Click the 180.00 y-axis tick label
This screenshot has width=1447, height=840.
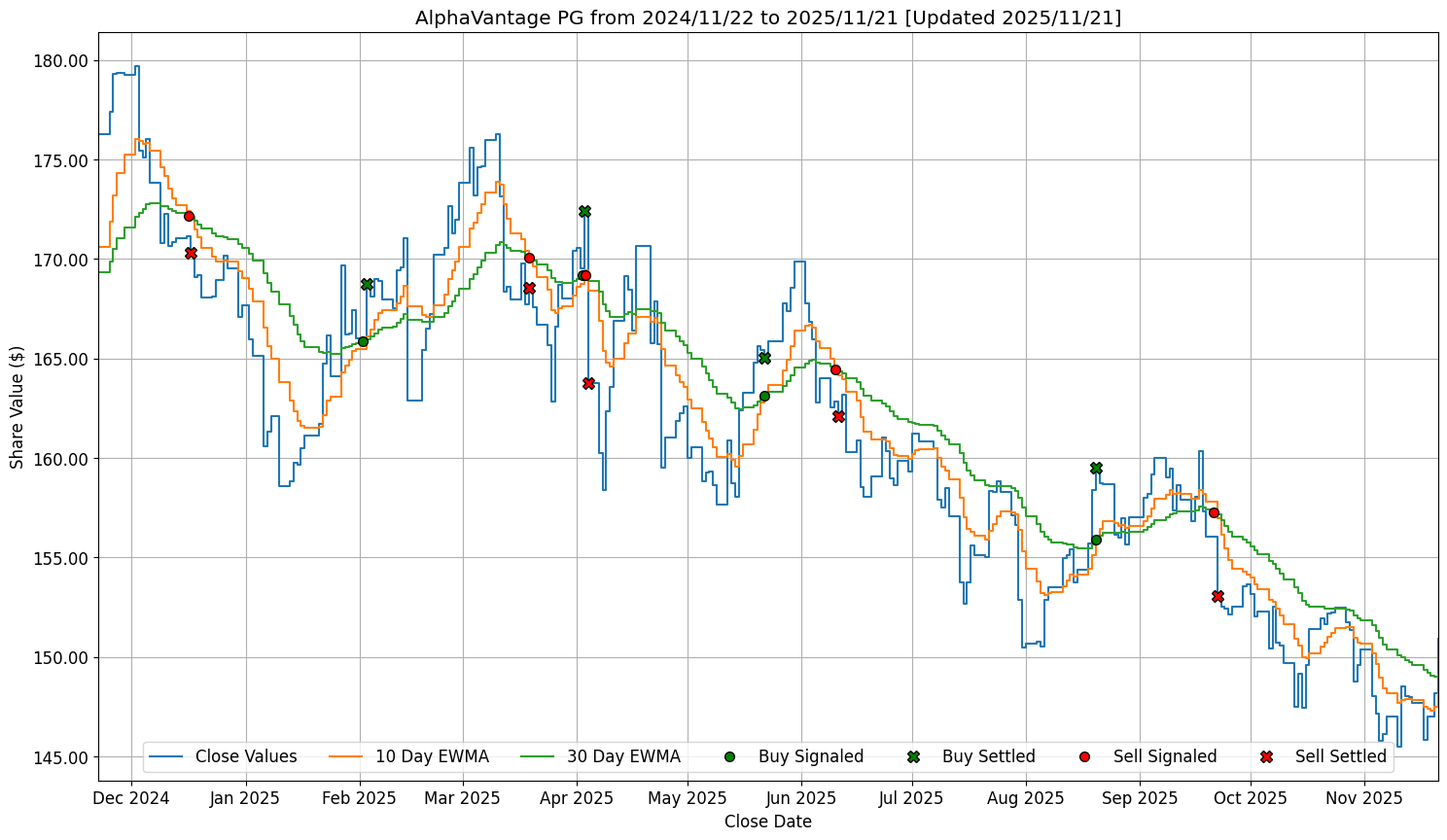62,60
